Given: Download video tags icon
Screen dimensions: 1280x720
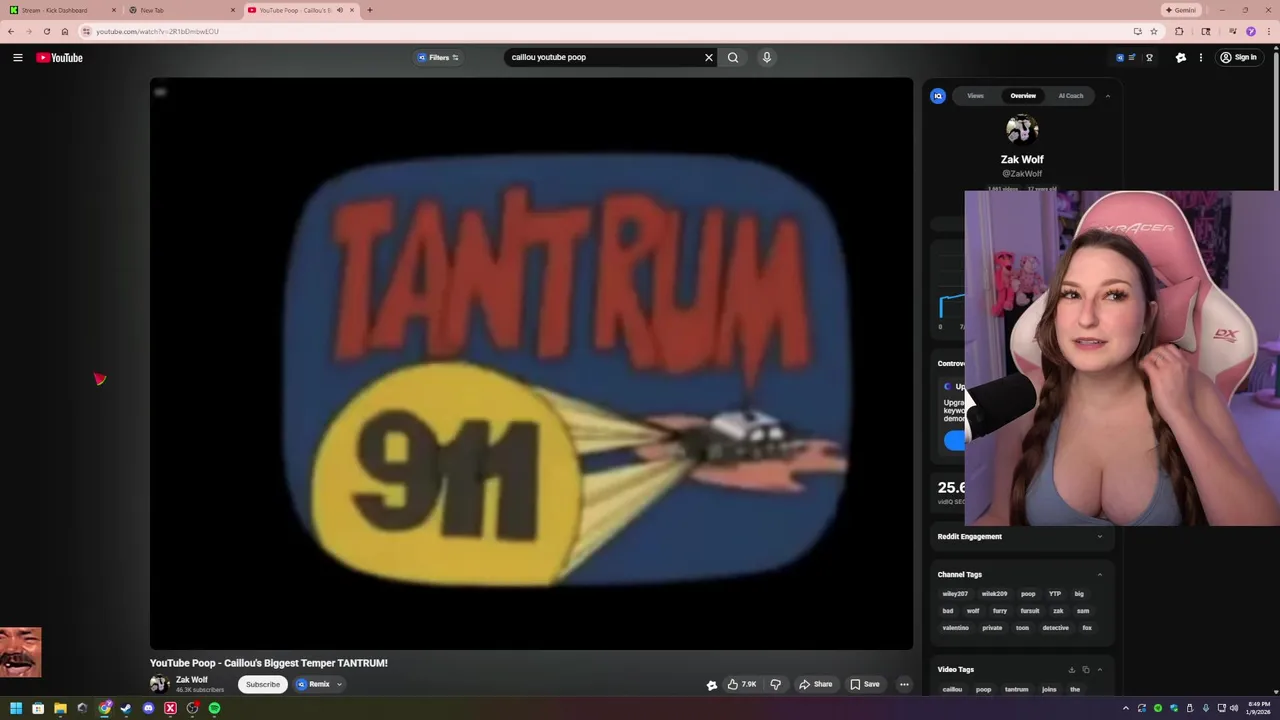Looking at the screenshot, I should point(1072,670).
